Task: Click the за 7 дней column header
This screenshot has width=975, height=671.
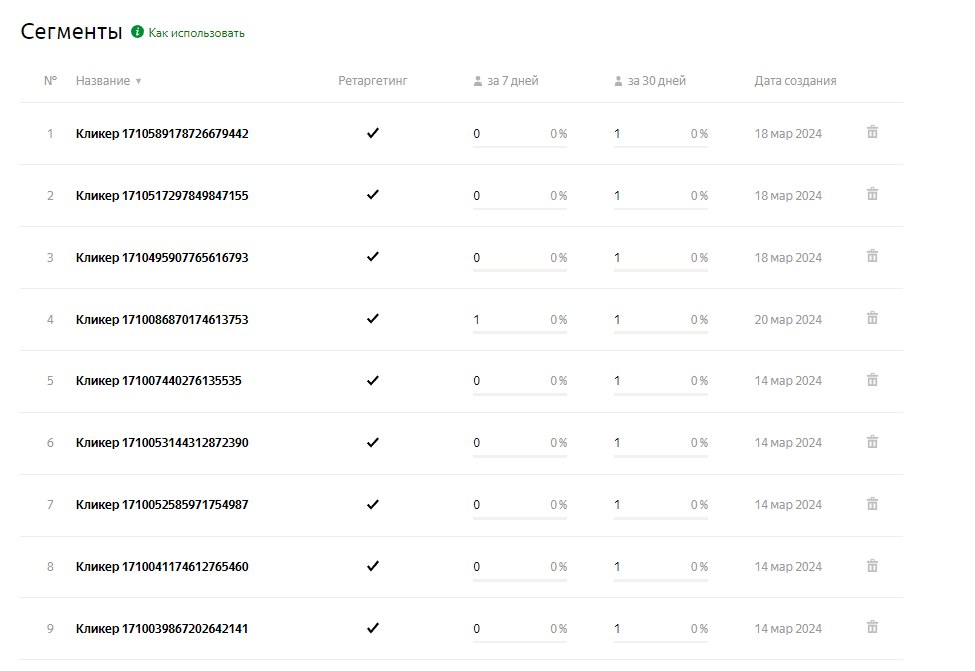Action: pos(512,81)
